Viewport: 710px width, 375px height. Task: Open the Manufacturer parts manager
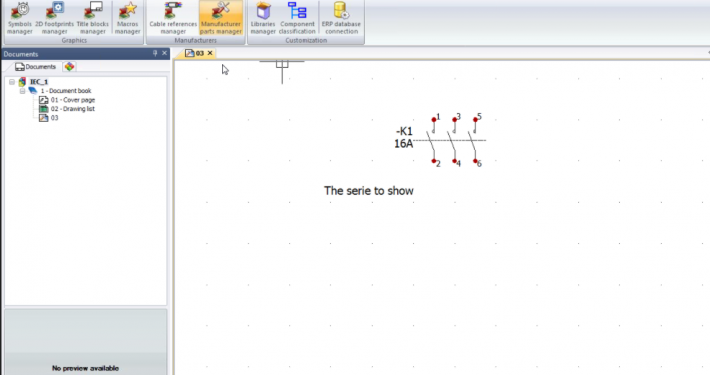point(221,18)
